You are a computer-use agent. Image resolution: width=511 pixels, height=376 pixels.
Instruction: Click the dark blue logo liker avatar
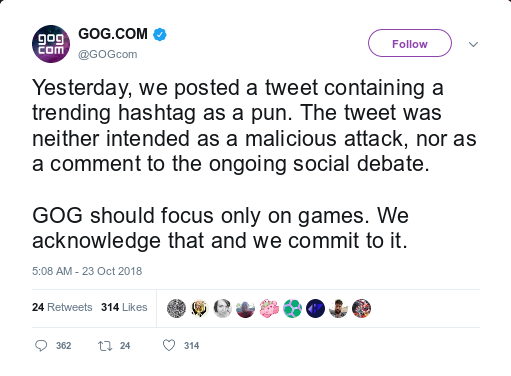tap(315, 308)
